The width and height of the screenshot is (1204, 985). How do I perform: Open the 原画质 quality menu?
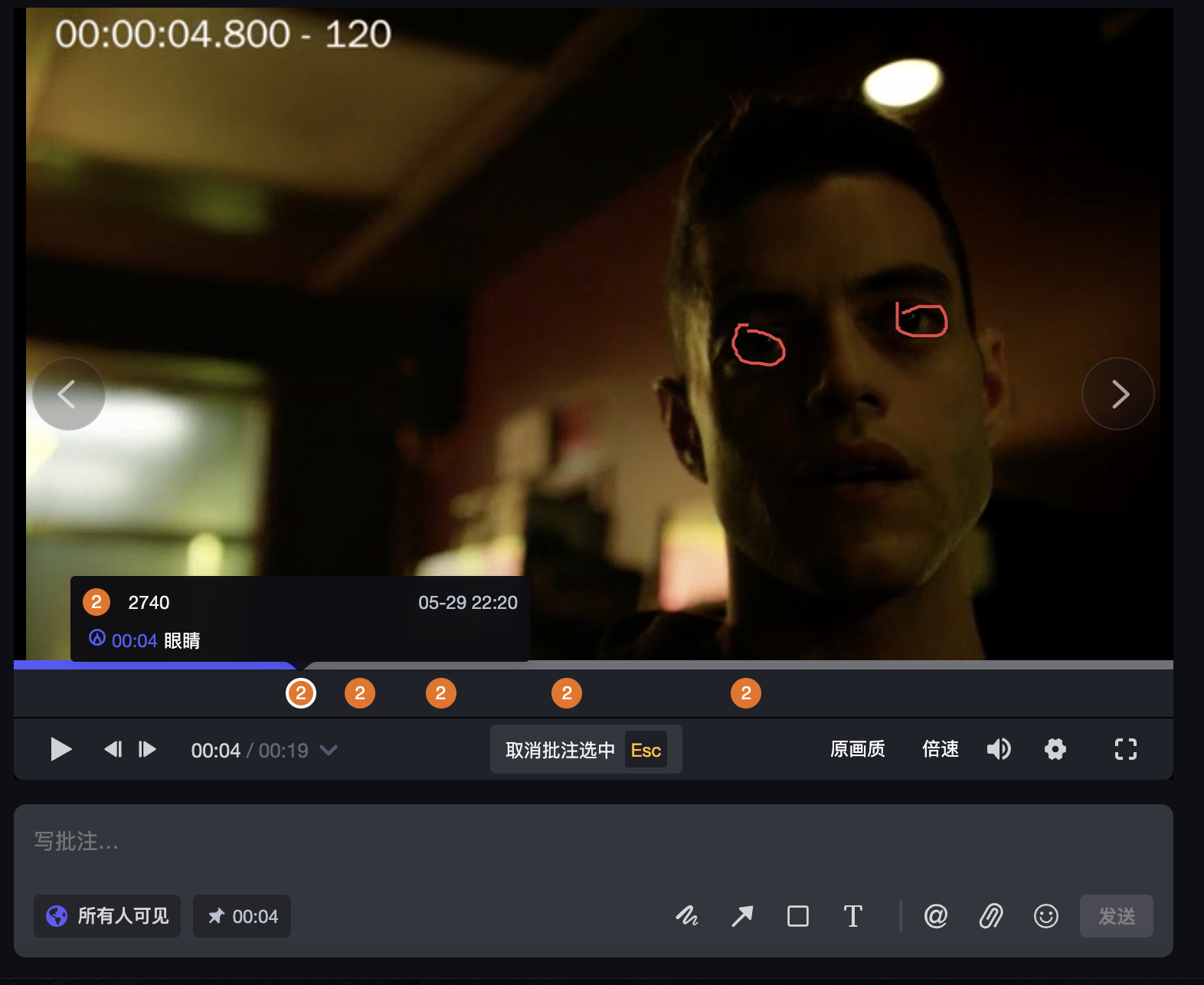click(858, 749)
